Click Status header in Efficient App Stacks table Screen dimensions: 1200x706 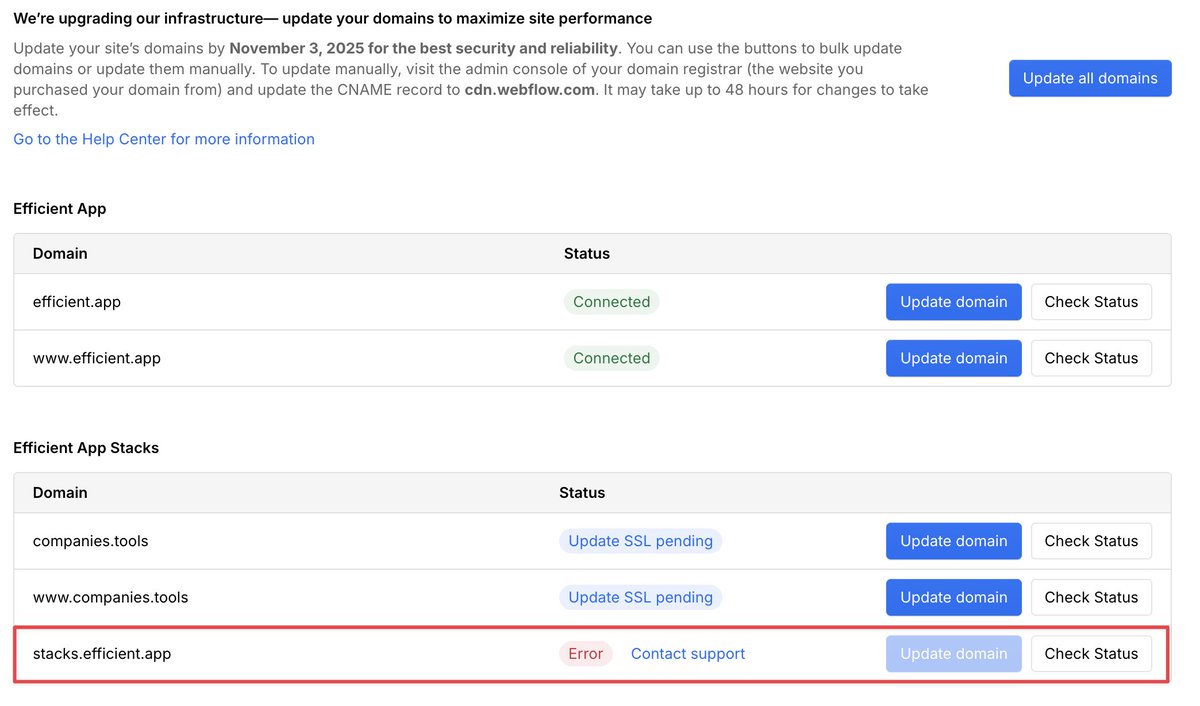point(582,493)
